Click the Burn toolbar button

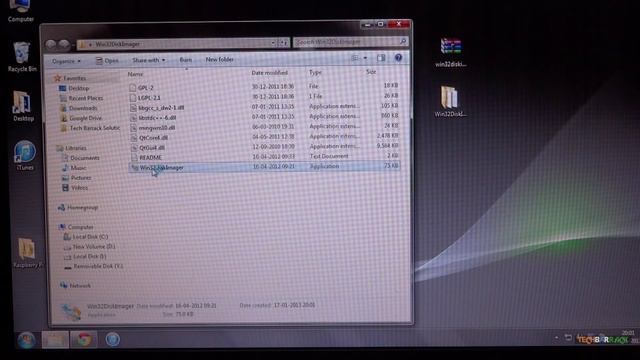[x=186, y=60]
